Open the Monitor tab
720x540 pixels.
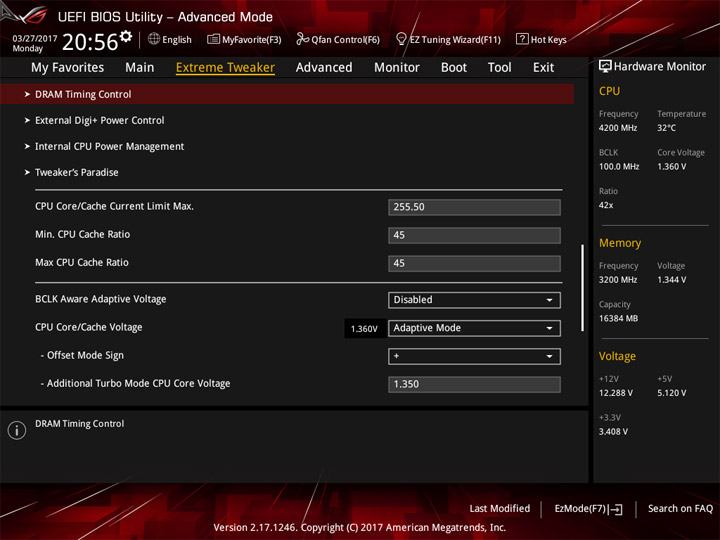click(x=397, y=68)
